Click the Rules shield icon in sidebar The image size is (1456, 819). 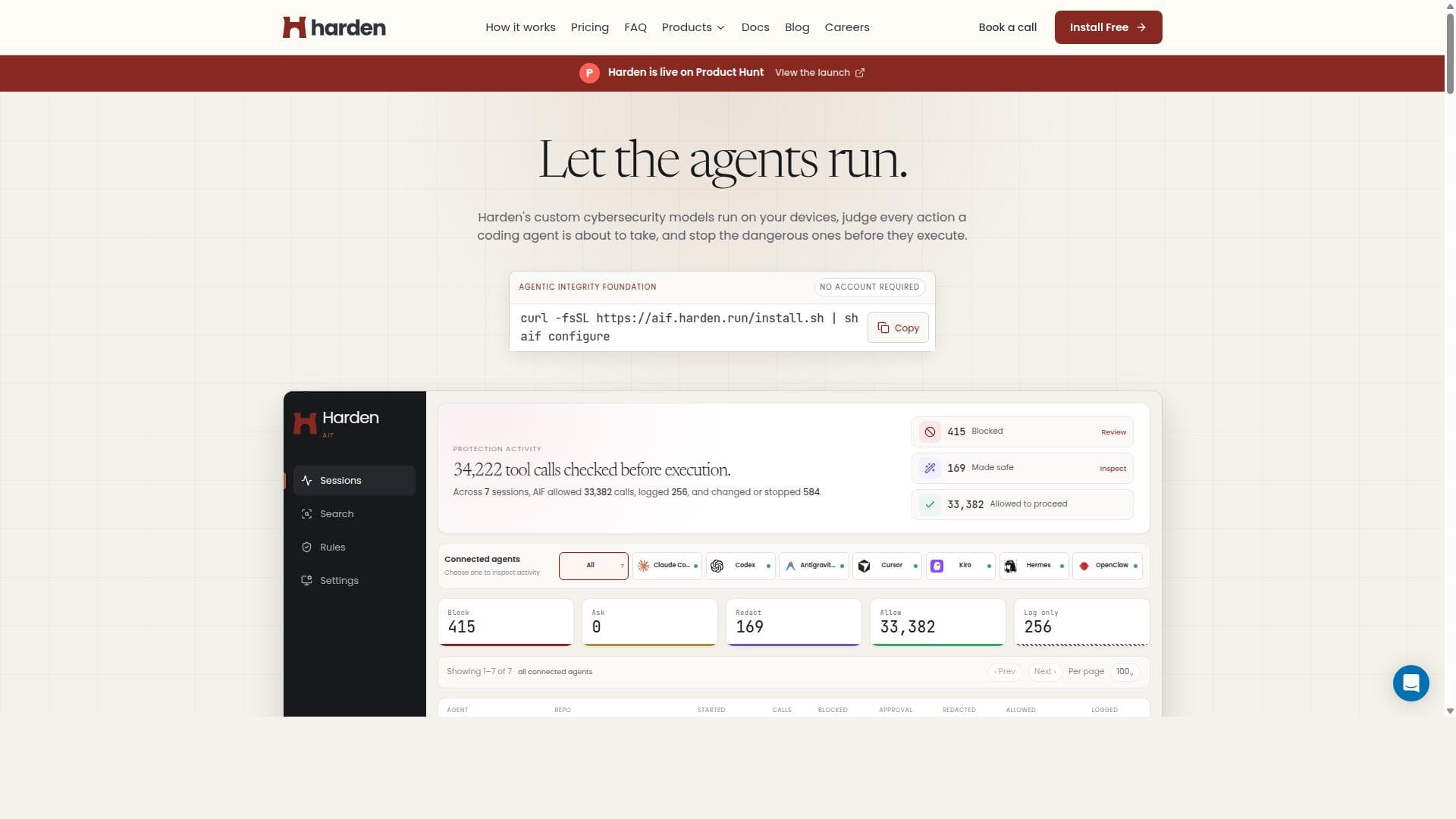(306, 548)
